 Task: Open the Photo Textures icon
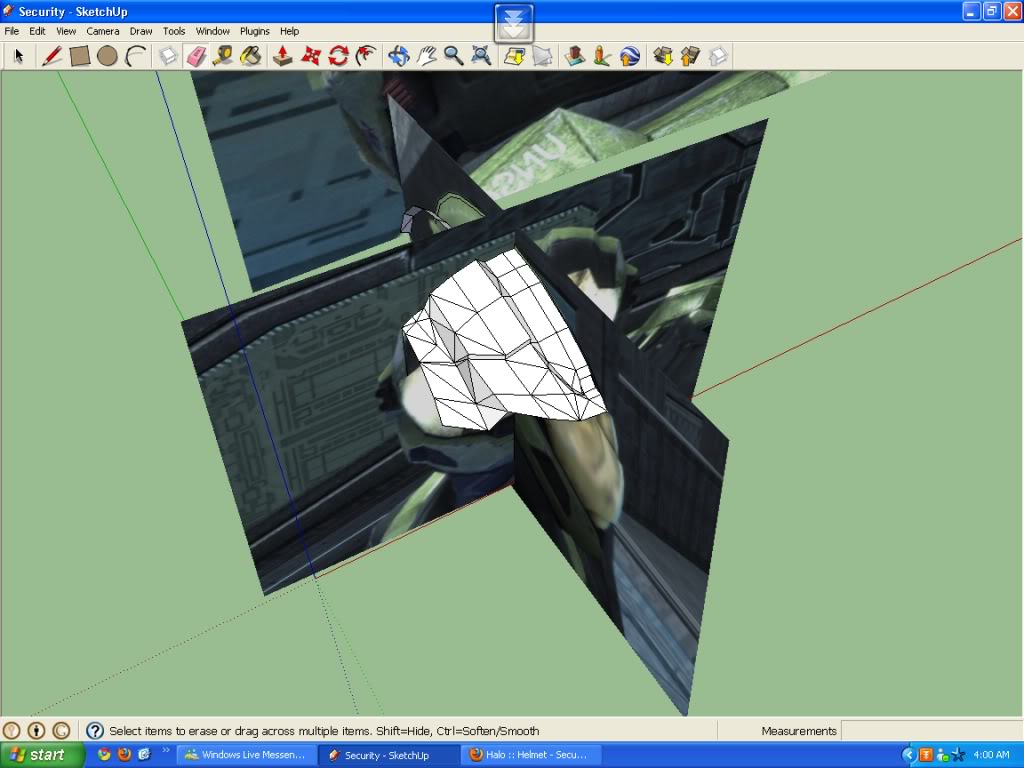[x=602, y=56]
